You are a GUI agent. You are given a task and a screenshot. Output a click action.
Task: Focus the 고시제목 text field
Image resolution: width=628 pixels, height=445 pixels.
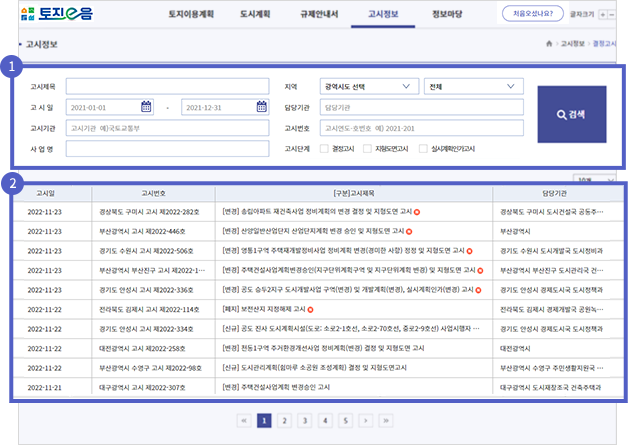[x=168, y=86]
